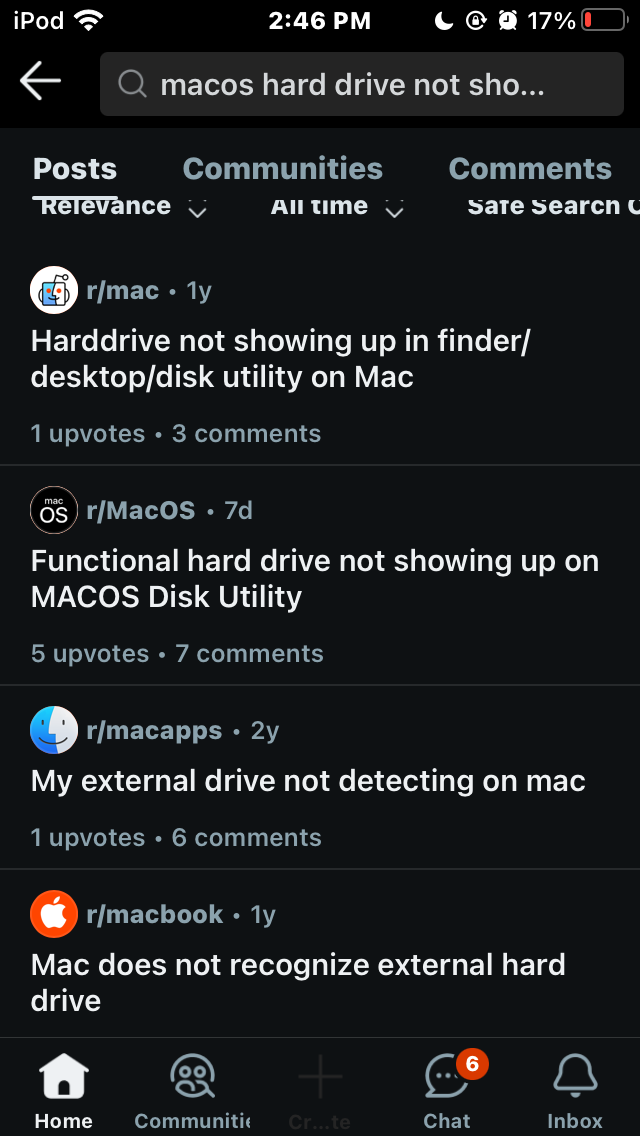Tap the search input field
The image size is (640, 1136).
(x=380, y=85)
